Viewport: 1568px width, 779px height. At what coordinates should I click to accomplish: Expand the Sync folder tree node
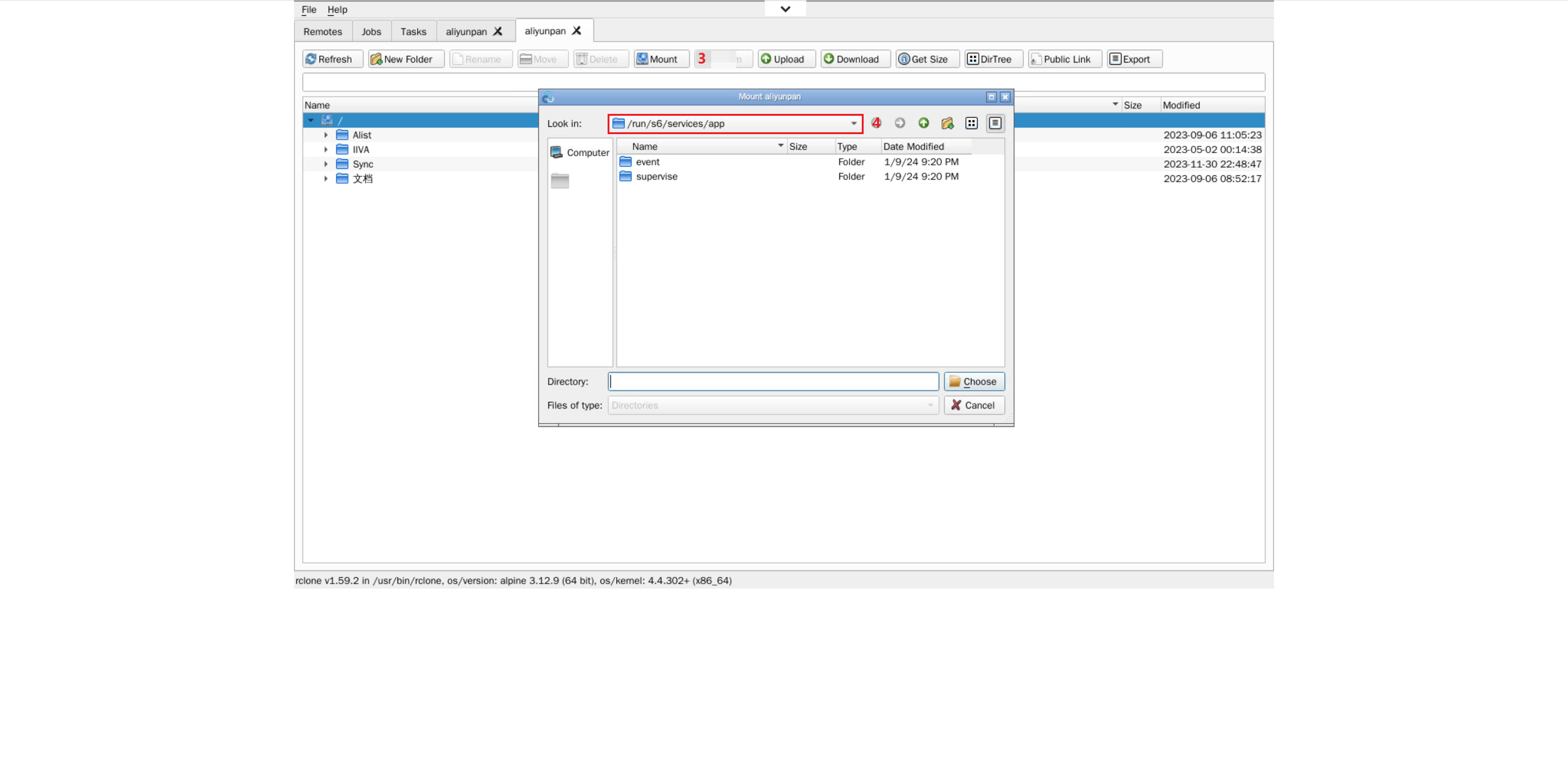click(326, 164)
